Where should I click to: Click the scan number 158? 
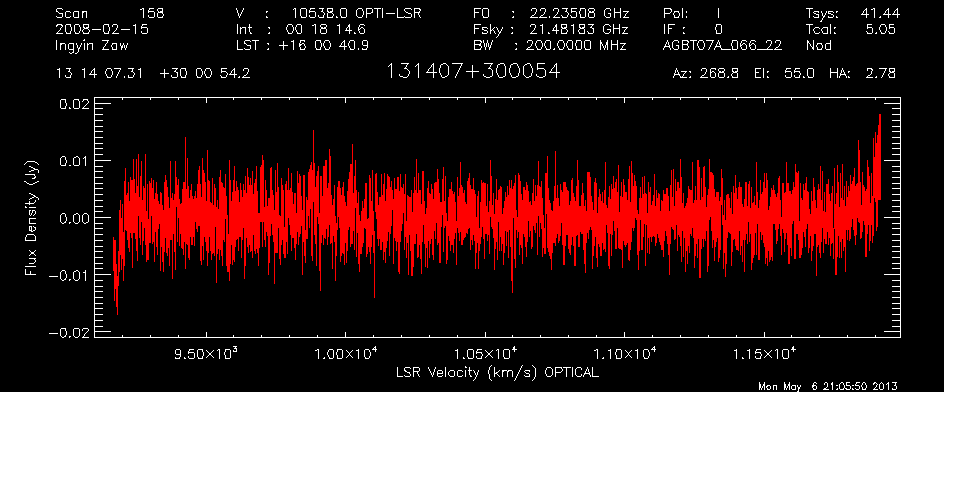point(152,13)
